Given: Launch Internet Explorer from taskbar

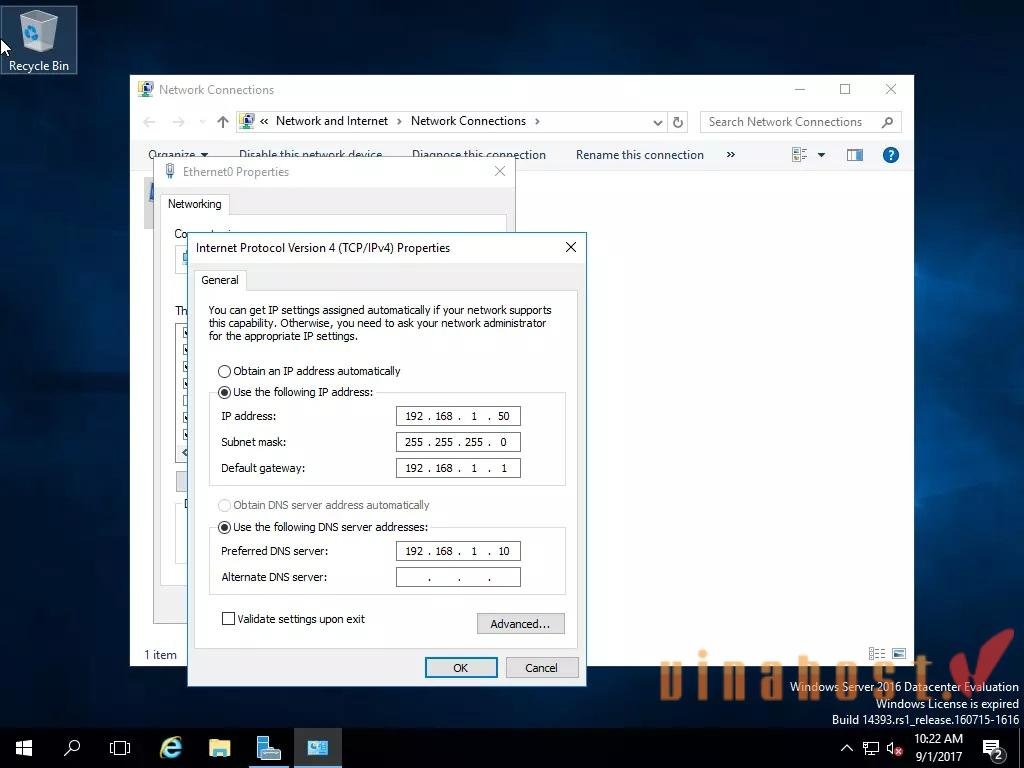Looking at the screenshot, I should pyautogui.click(x=170, y=748).
